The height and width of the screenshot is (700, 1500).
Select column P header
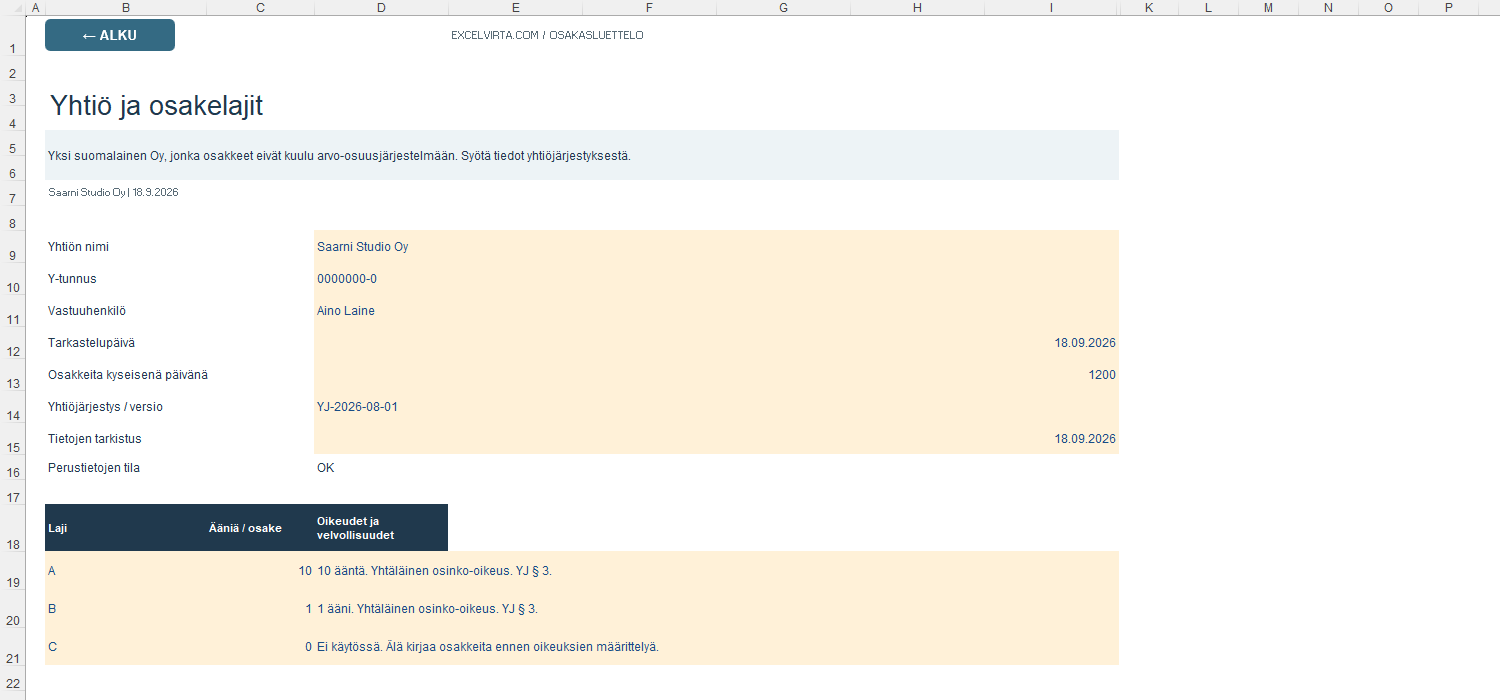tap(1449, 8)
